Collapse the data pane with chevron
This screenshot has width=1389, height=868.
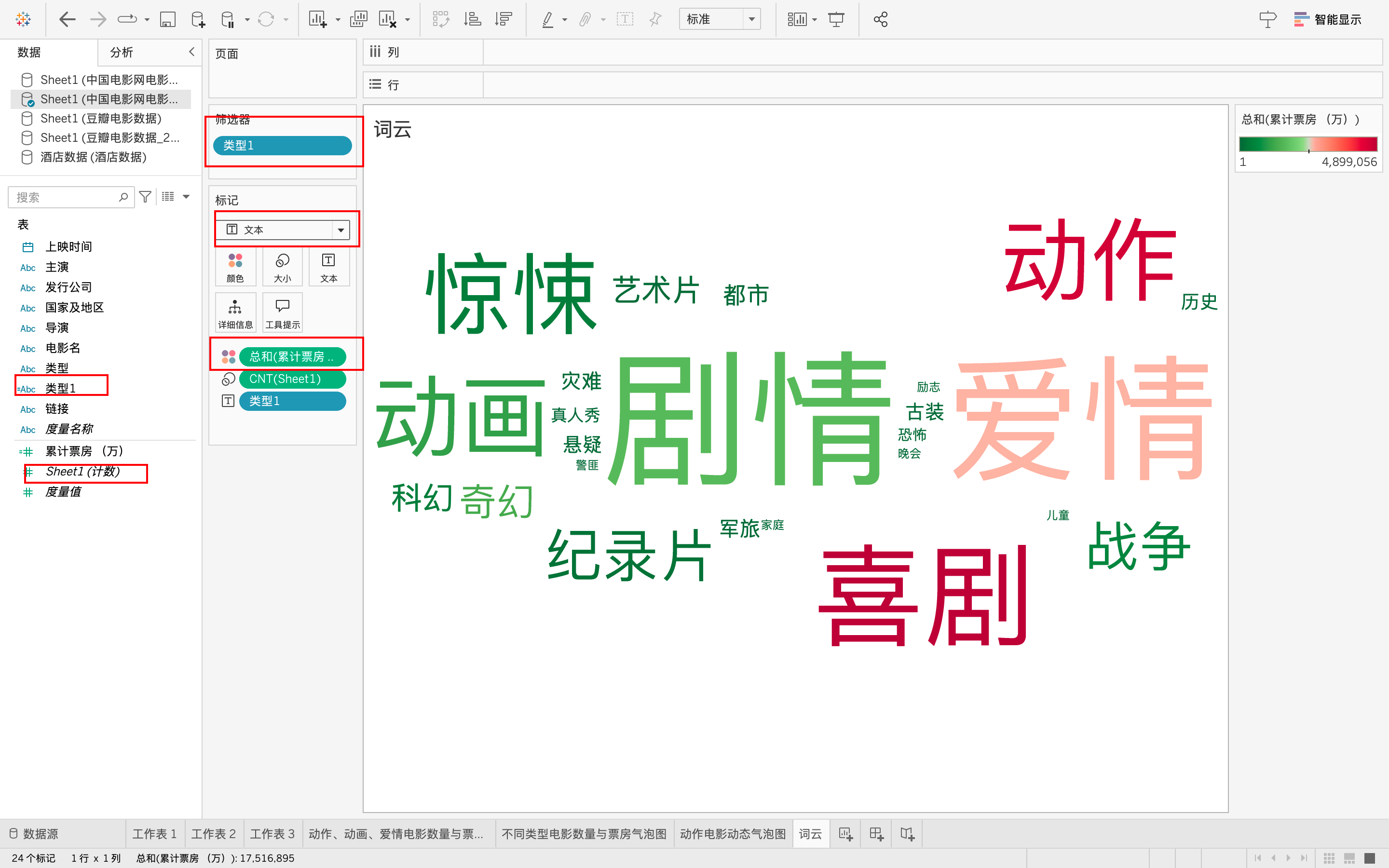pos(191,52)
